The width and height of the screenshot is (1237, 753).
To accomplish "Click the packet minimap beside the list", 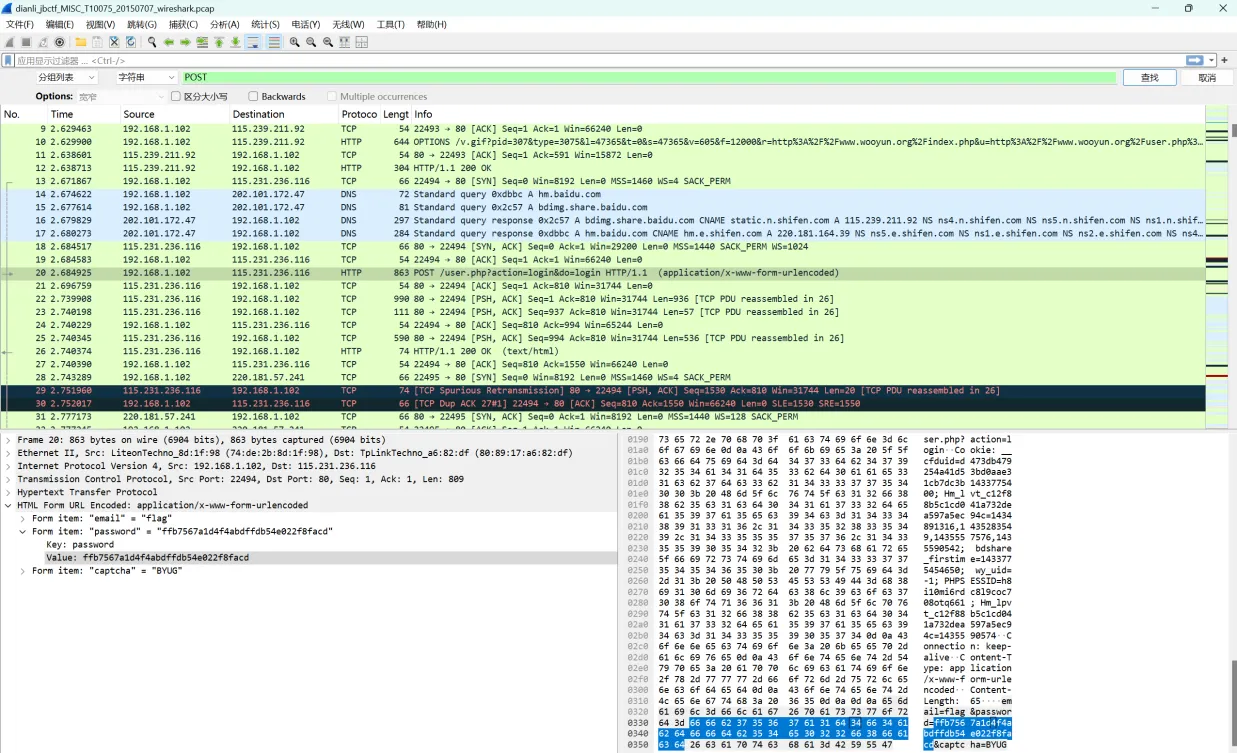I will tap(1216, 267).
